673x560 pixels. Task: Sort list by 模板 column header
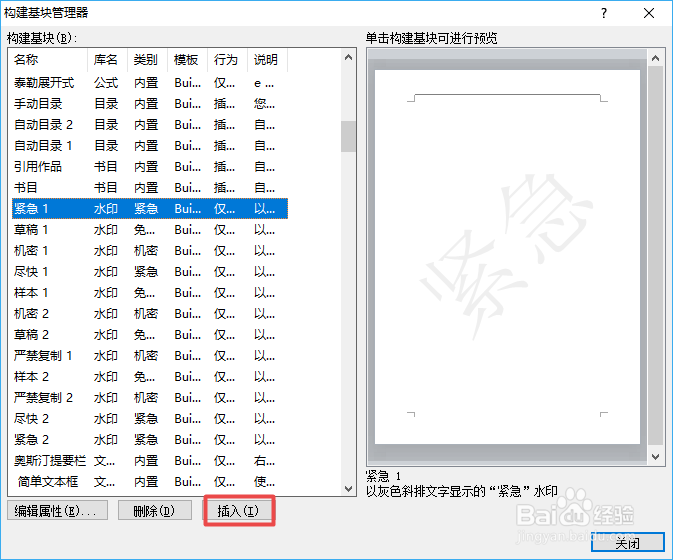click(x=187, y=60)
